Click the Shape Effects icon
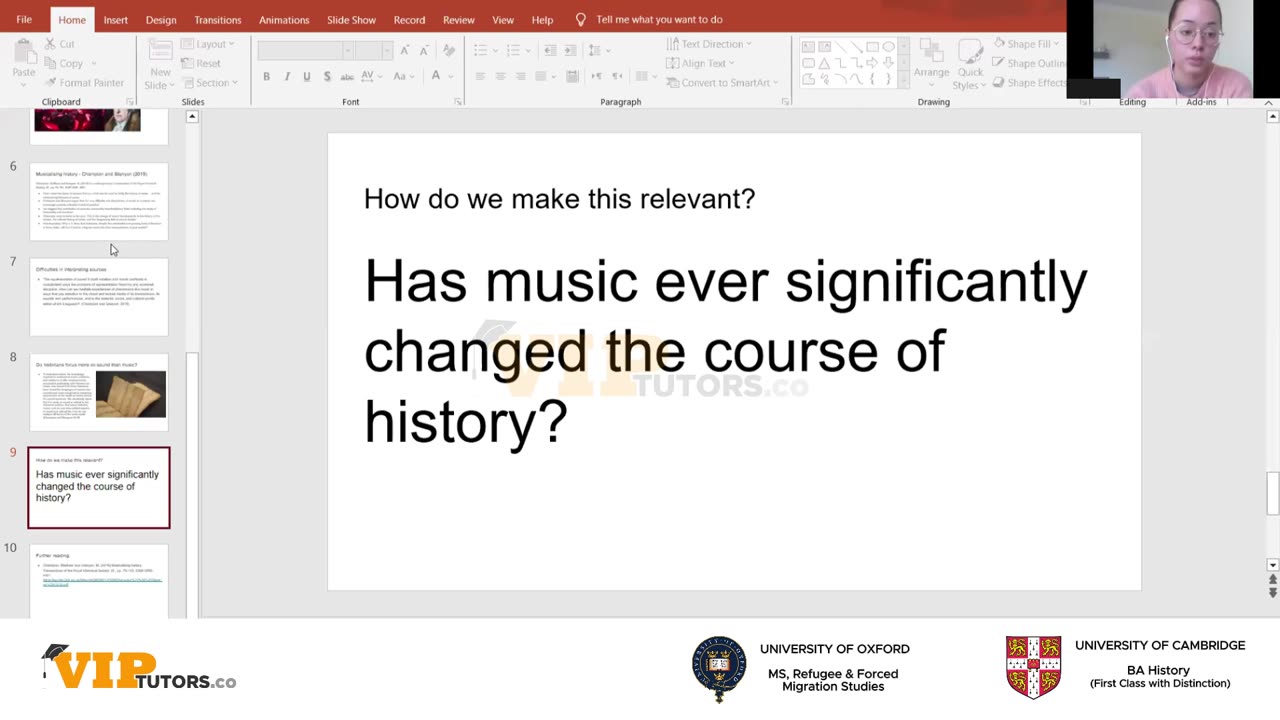1280x720 pixels. [x=1000, y=83]
